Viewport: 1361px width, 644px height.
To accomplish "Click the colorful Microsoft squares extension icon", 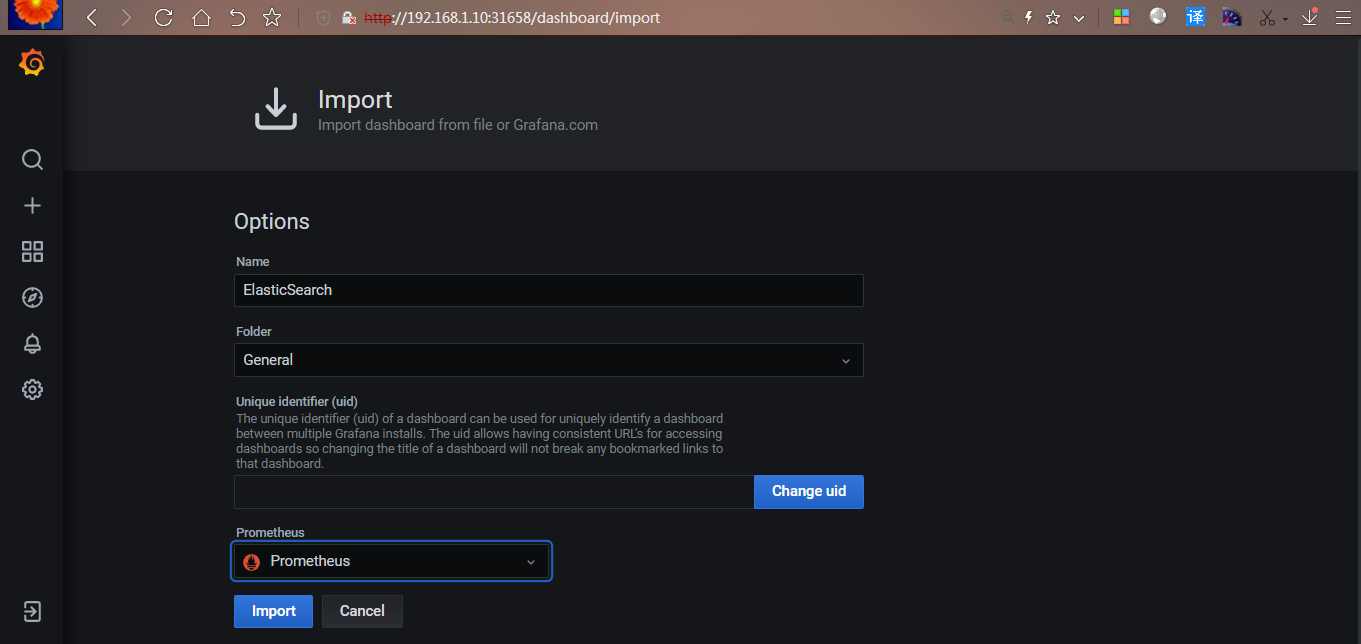I will [1121, 17].
